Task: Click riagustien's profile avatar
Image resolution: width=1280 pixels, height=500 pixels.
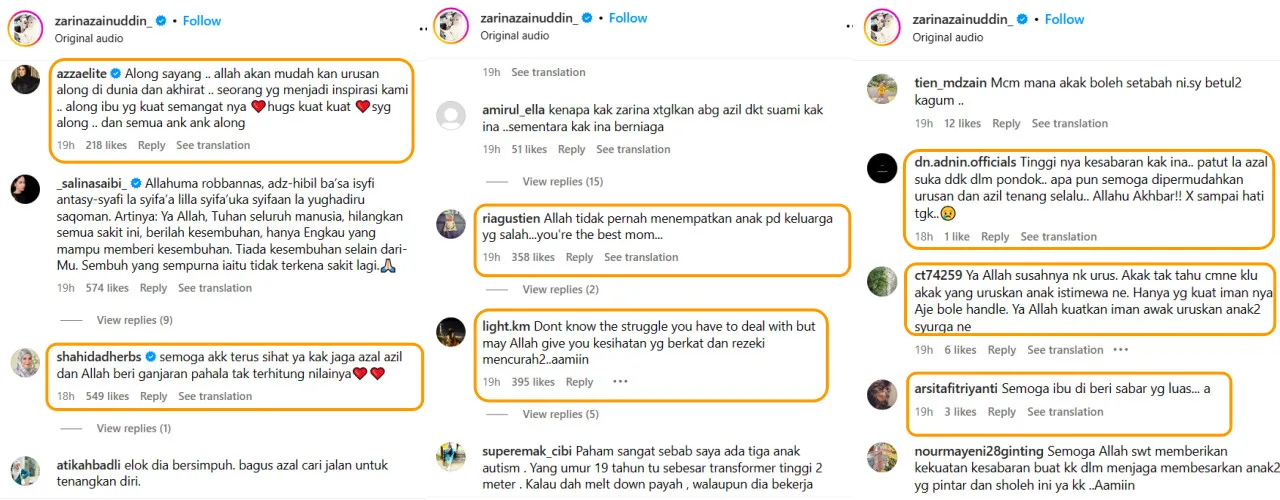Action: pos(451,224)
